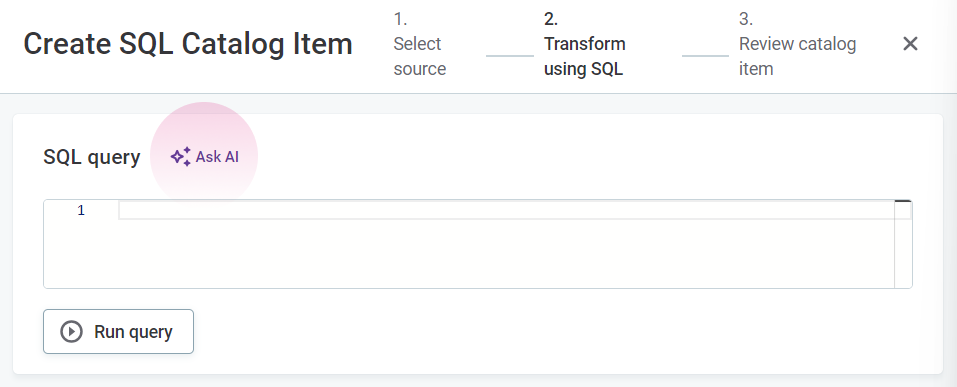Focus the first line of SQL editor

coord(506,211)
